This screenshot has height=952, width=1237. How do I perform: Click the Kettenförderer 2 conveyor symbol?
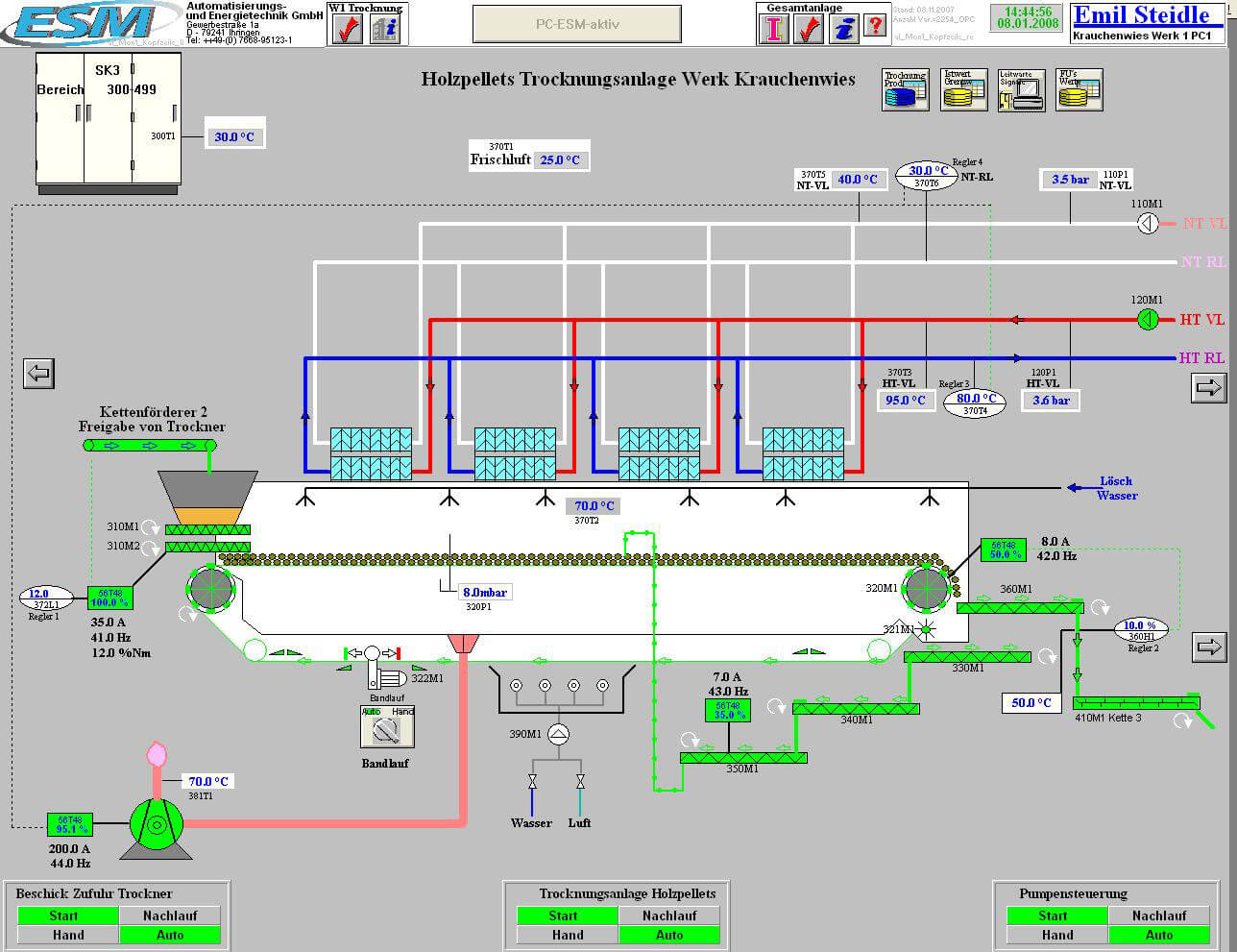(x=149, y=445)
